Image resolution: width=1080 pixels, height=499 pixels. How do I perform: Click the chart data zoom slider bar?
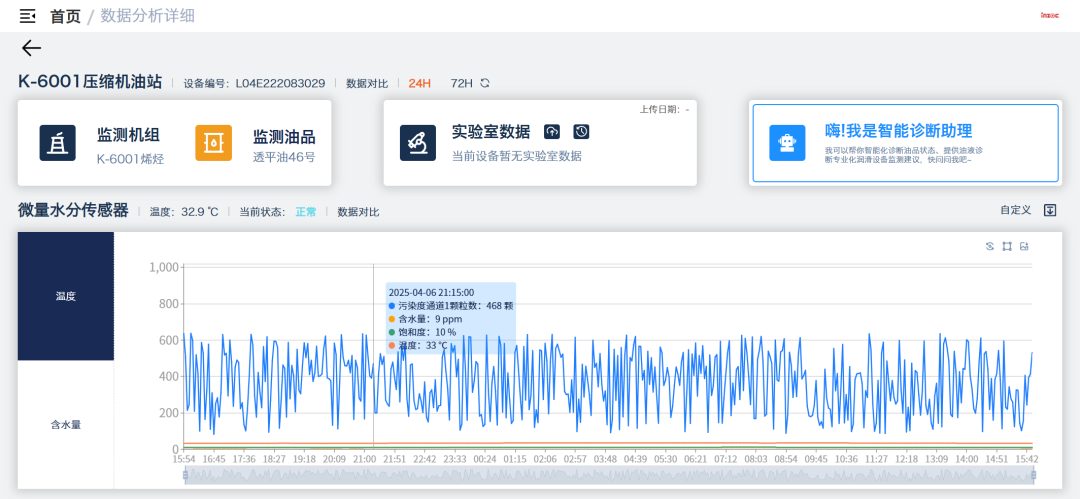pos(608,476)
